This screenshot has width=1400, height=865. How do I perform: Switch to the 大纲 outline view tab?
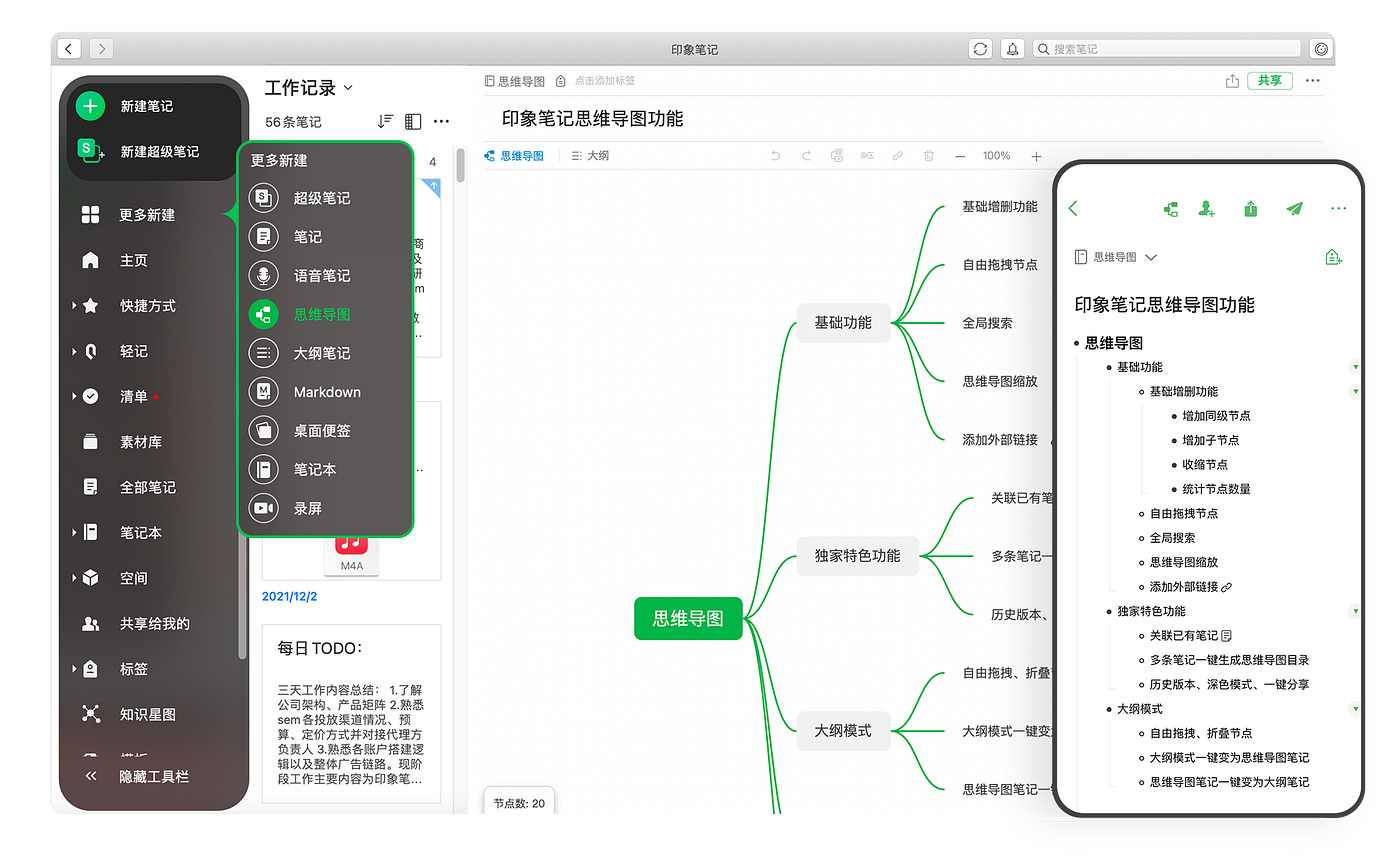(590, 156)
